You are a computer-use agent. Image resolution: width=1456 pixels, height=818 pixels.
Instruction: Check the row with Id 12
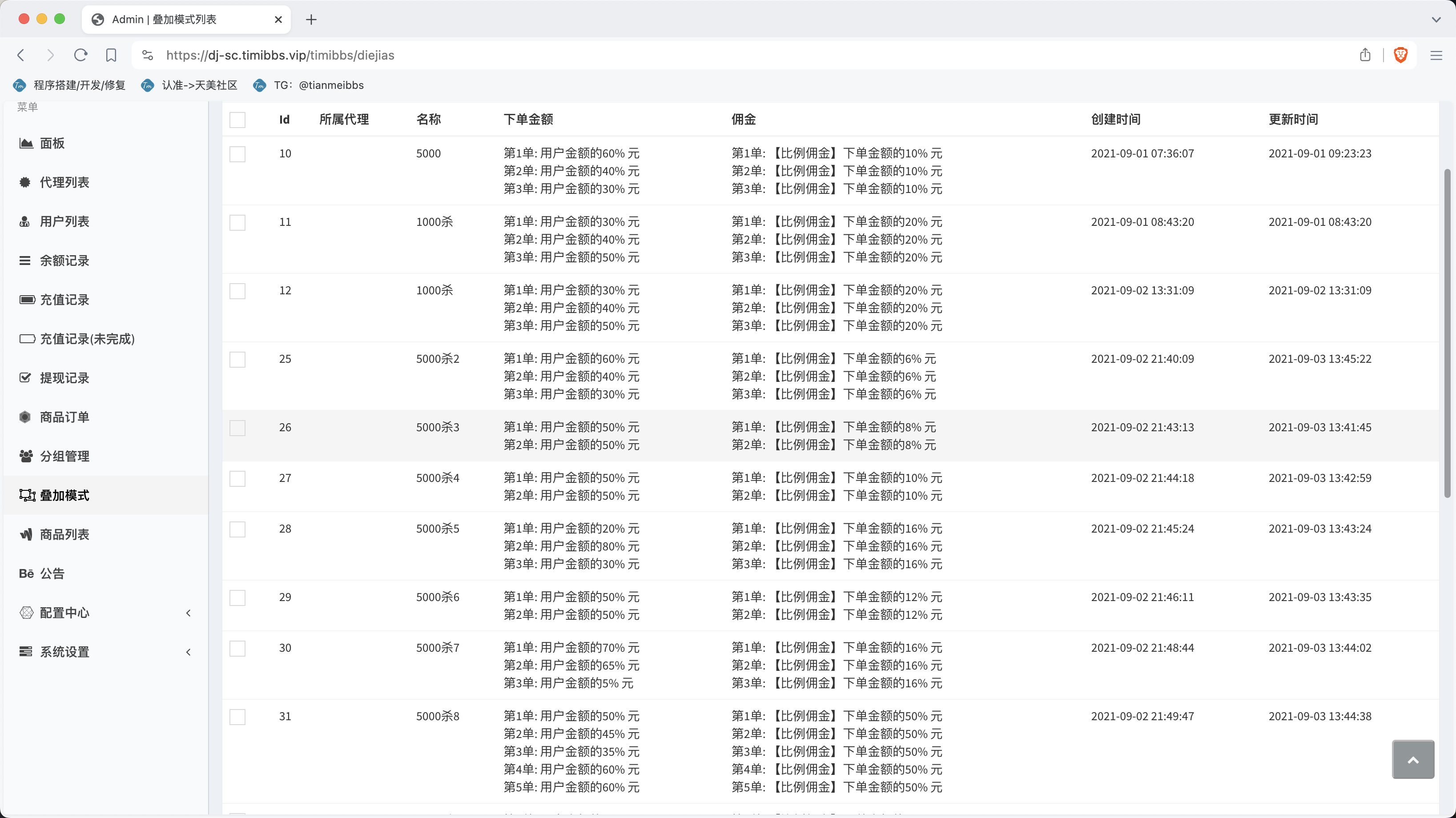click(x=237, y=291)
